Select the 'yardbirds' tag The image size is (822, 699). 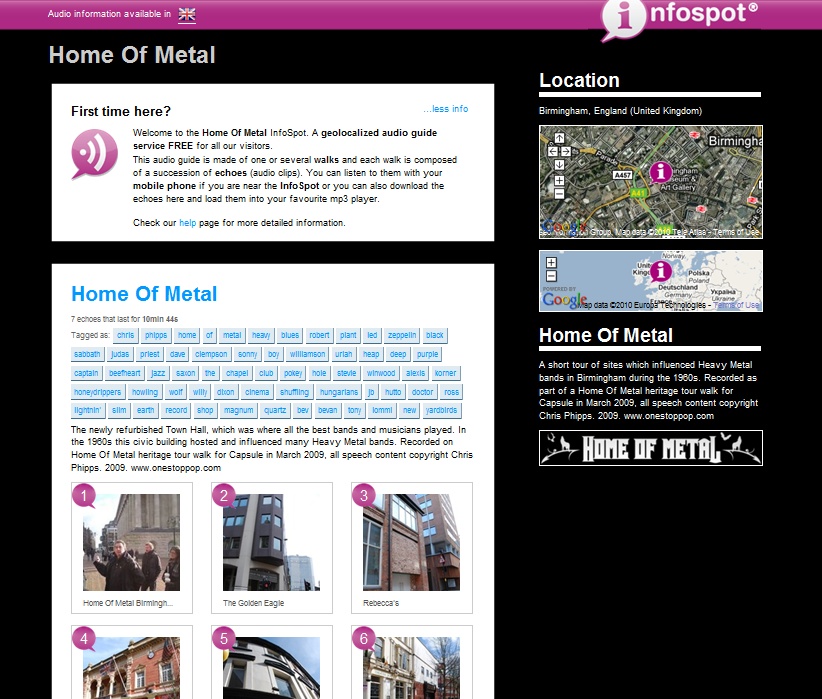pyautogui.click(x=441, y=410)
